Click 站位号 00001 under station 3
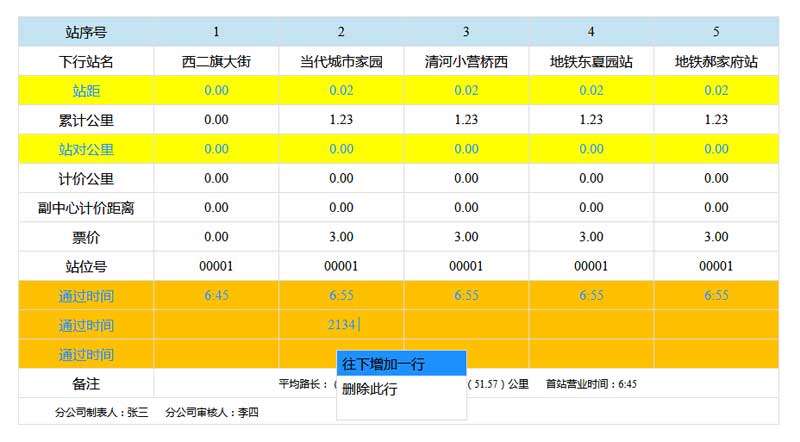 (x=466, y=266)
